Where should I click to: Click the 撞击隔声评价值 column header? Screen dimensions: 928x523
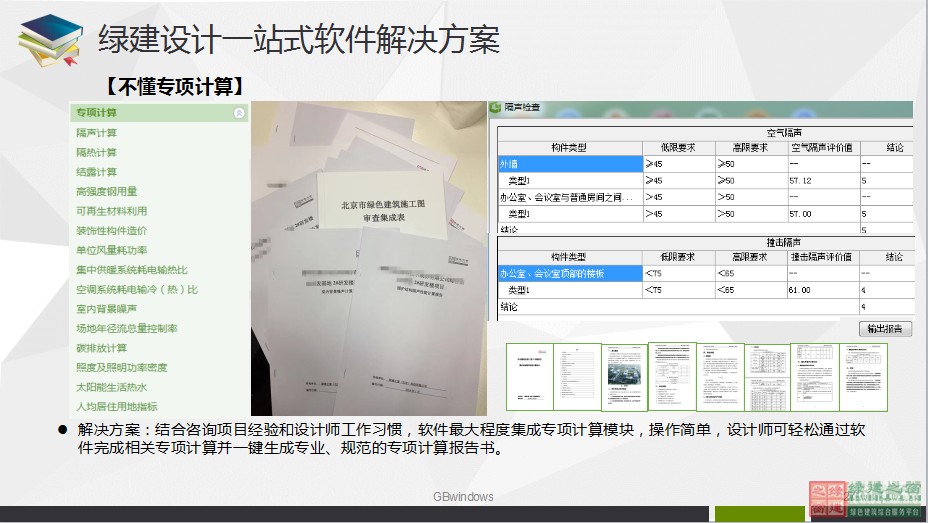(x=824, y=257)
